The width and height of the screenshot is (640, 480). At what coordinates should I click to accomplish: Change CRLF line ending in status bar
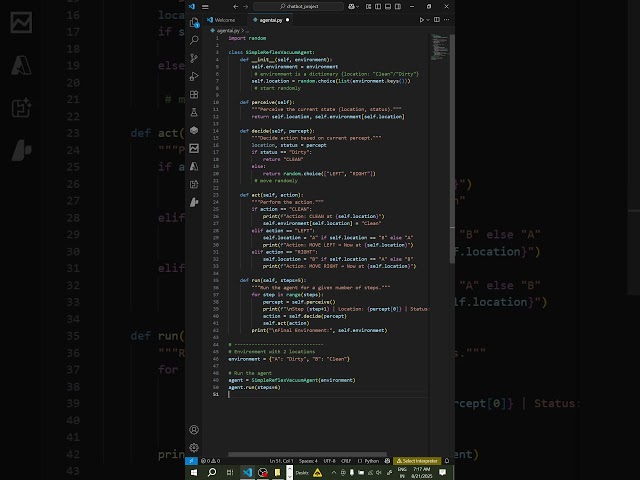point(346,461)
